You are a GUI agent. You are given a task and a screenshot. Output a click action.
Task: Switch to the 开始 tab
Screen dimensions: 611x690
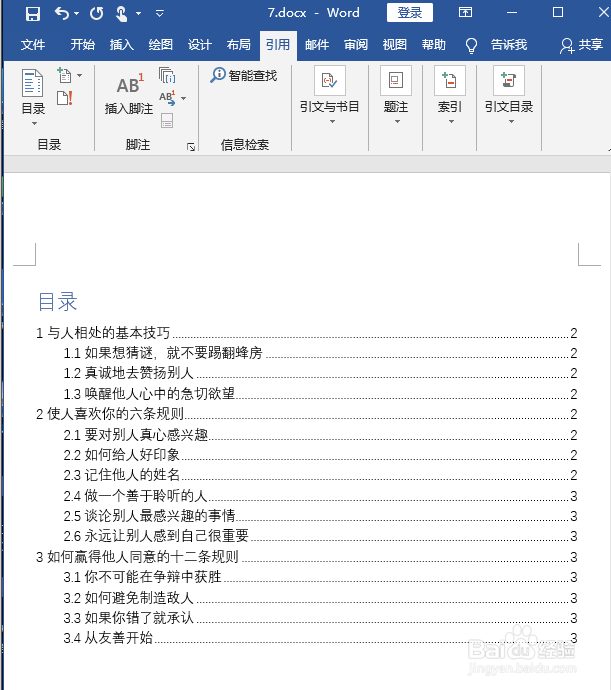click(x=83, y=44)
